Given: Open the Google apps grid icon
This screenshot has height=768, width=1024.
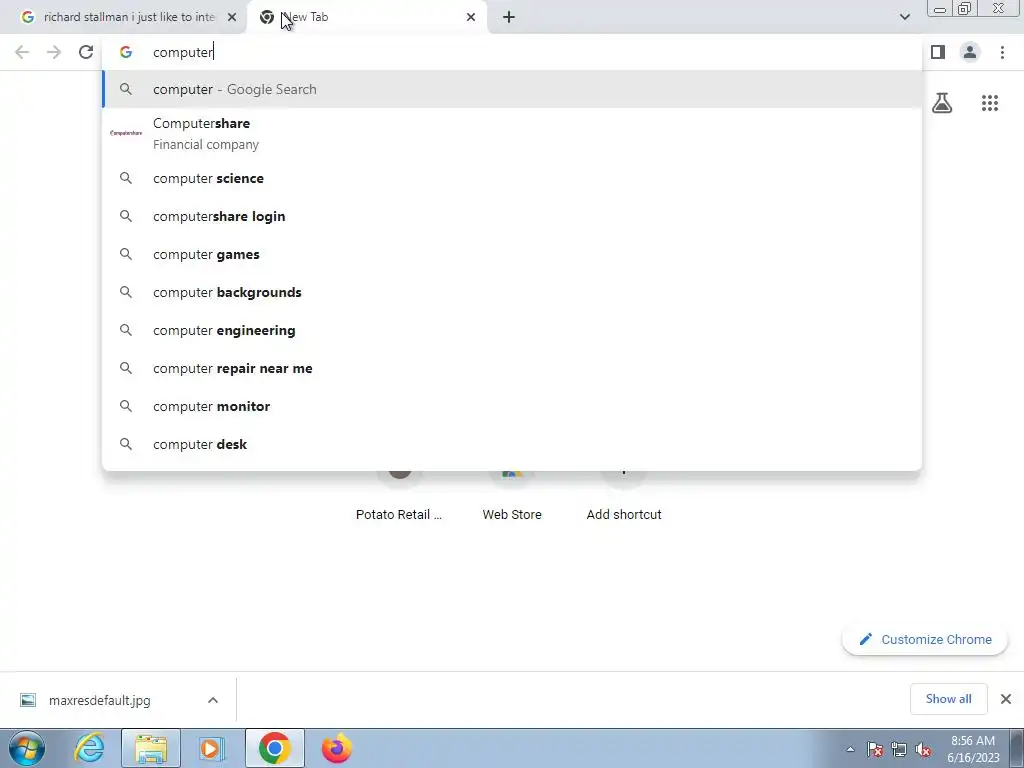Looking at the screenshot, I should [989, 103].
